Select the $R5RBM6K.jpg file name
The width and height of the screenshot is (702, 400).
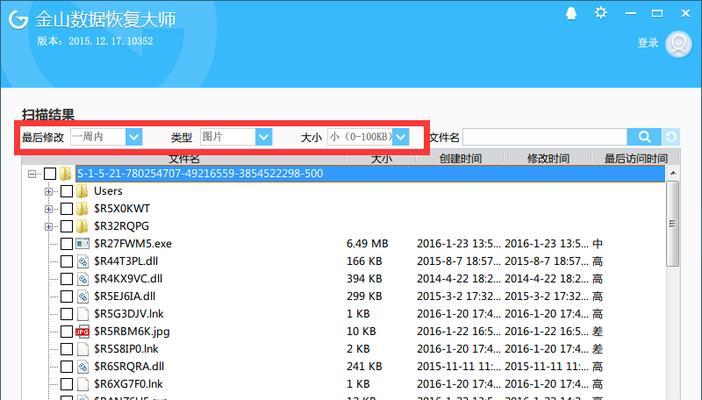132,331
